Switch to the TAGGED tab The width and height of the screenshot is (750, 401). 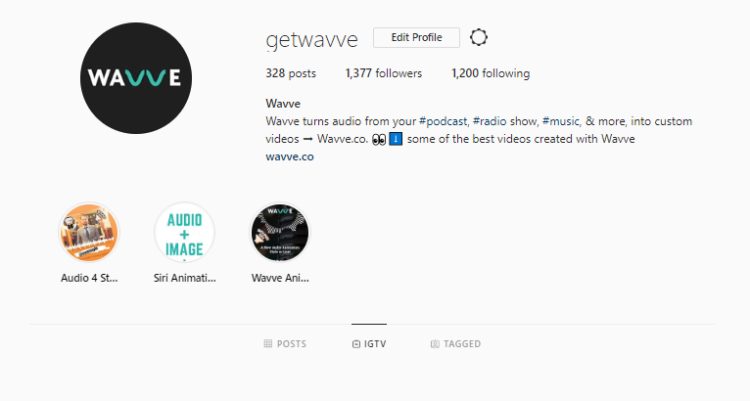(456, 344)
